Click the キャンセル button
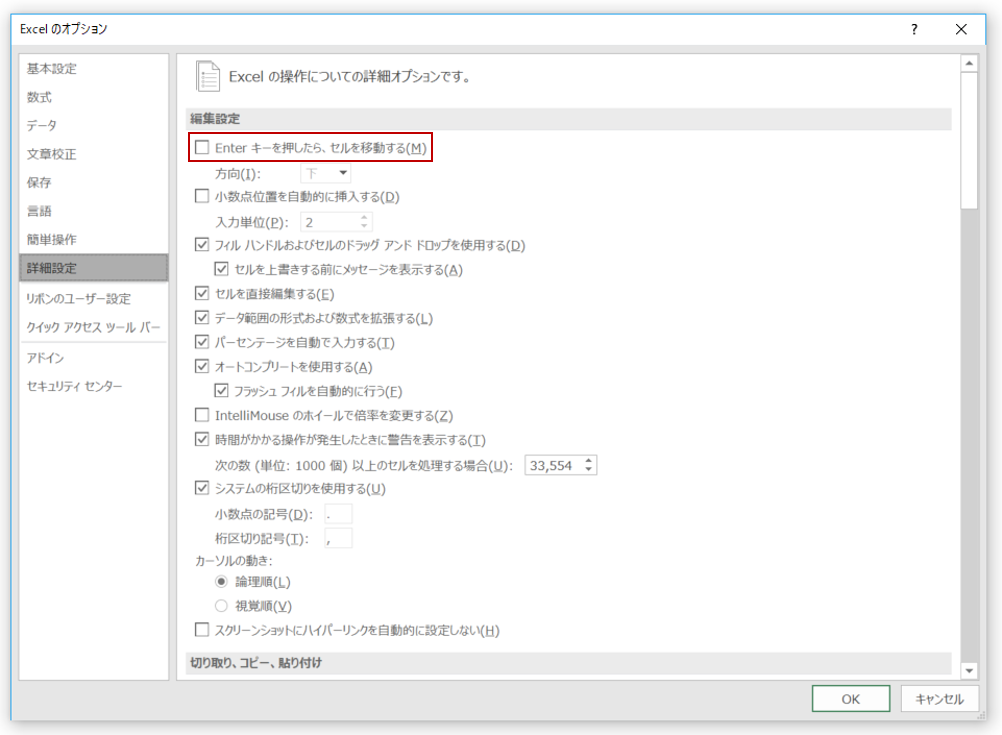The width and height of the screenshot is (1002, 735). click(939, 699)
